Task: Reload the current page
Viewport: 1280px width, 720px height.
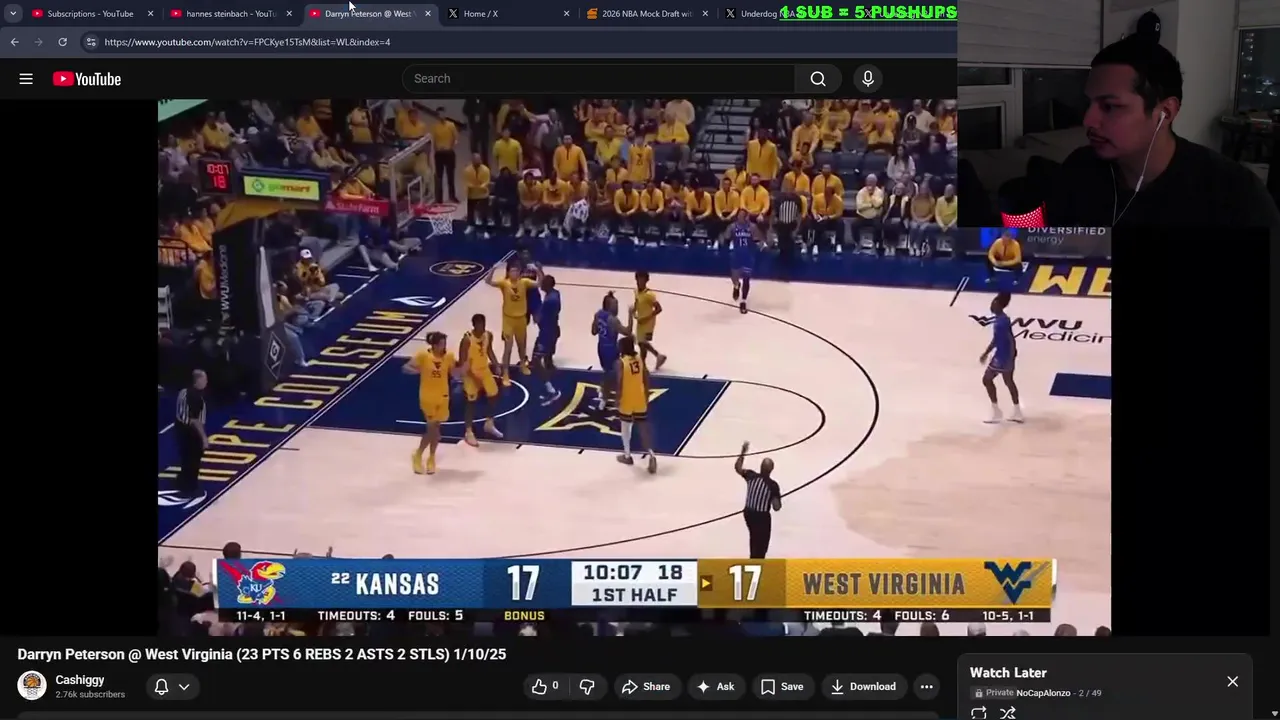Action: point(62,42)
